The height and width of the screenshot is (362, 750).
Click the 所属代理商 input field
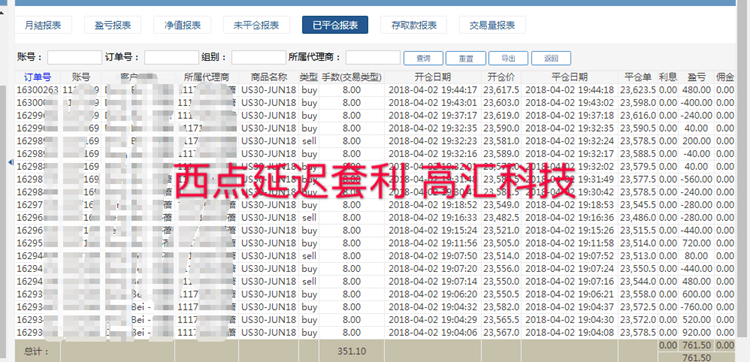click(x=373, y=58)
